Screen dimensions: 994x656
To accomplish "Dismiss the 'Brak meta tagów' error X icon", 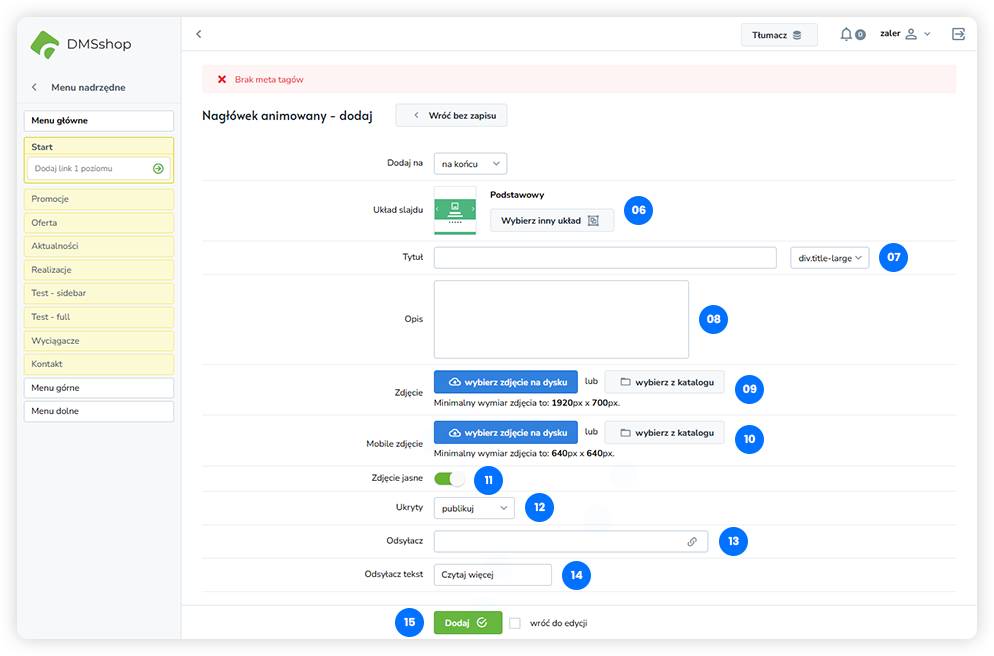I will coord(221,79).
